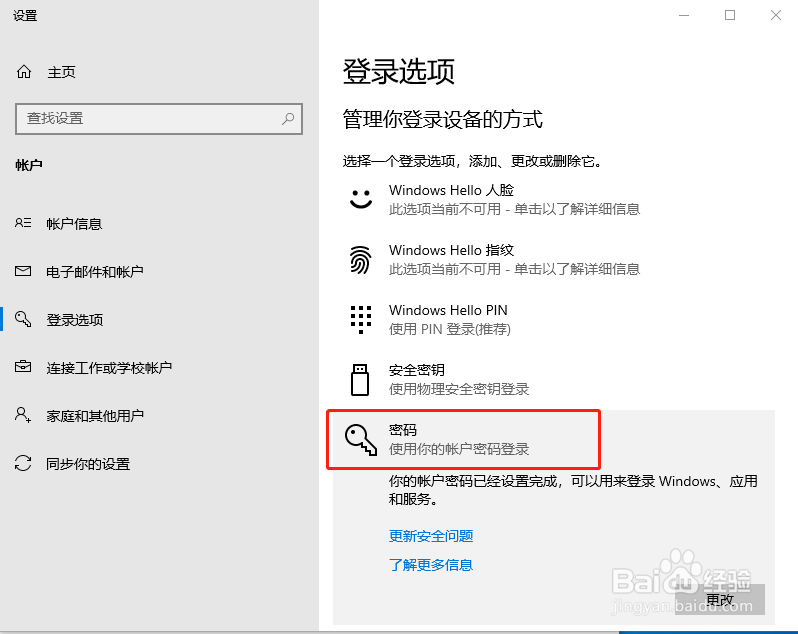Click 使用物理安全密钥登录 description text
Viewport: 798px width, 634px height.
click(459, 389)
